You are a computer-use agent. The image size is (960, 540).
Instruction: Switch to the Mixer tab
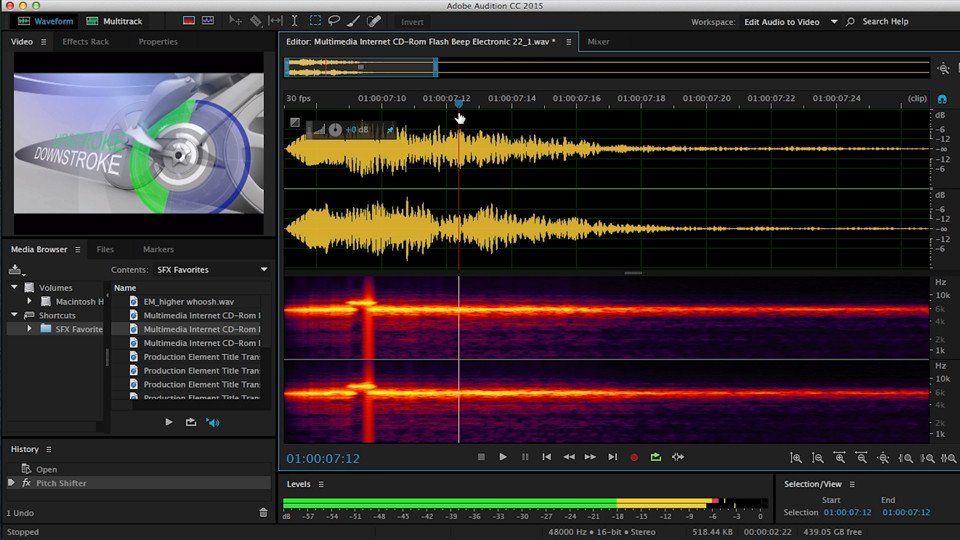pyautogui.click(x=598, y=42)
